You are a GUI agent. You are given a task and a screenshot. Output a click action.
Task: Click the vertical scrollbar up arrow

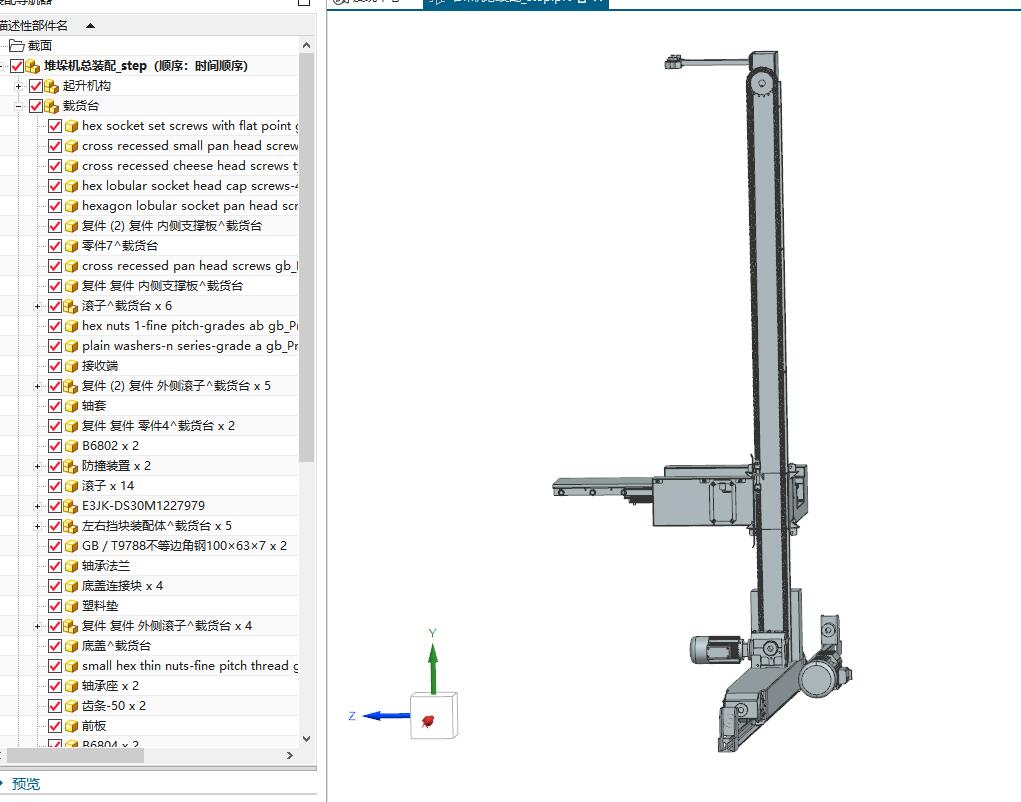(x=307, y=46)
